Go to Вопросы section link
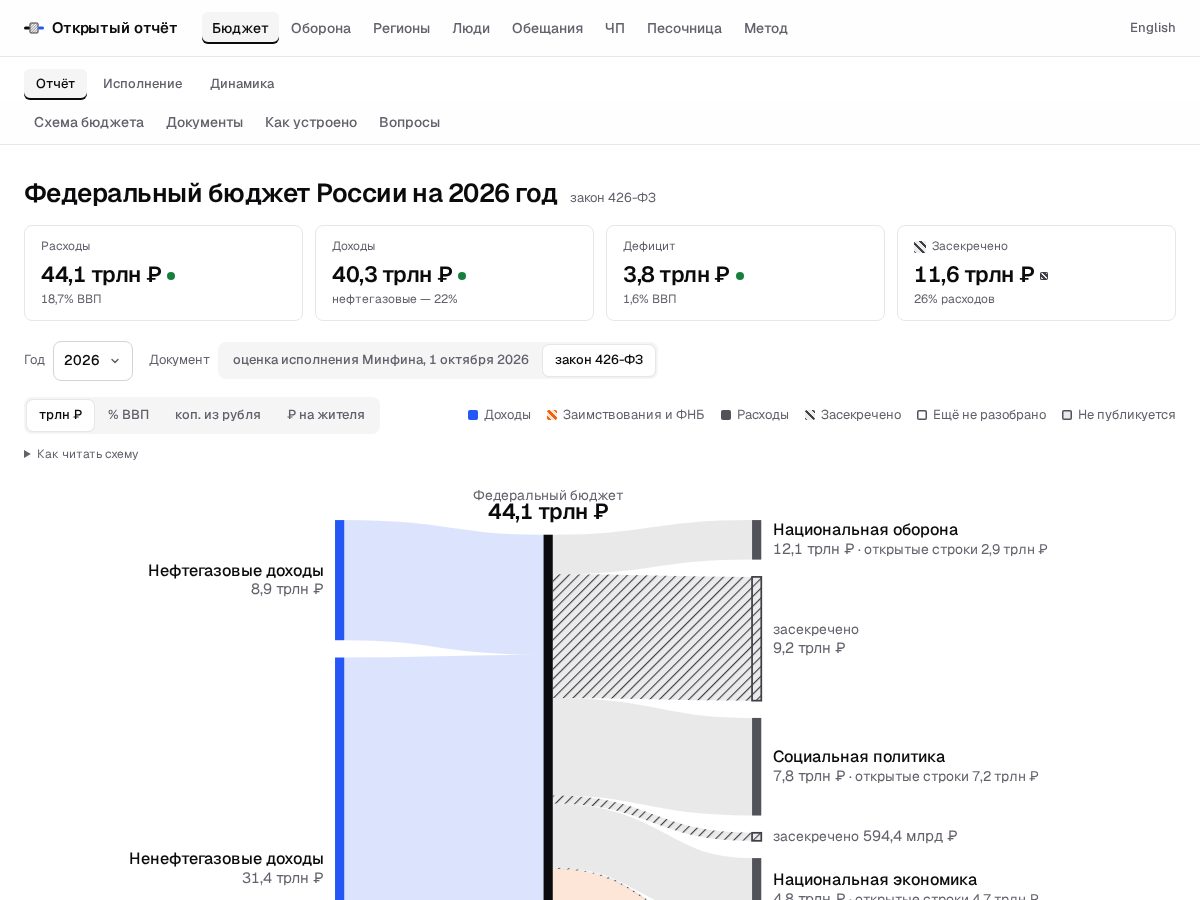 click(x=410, y=123)
